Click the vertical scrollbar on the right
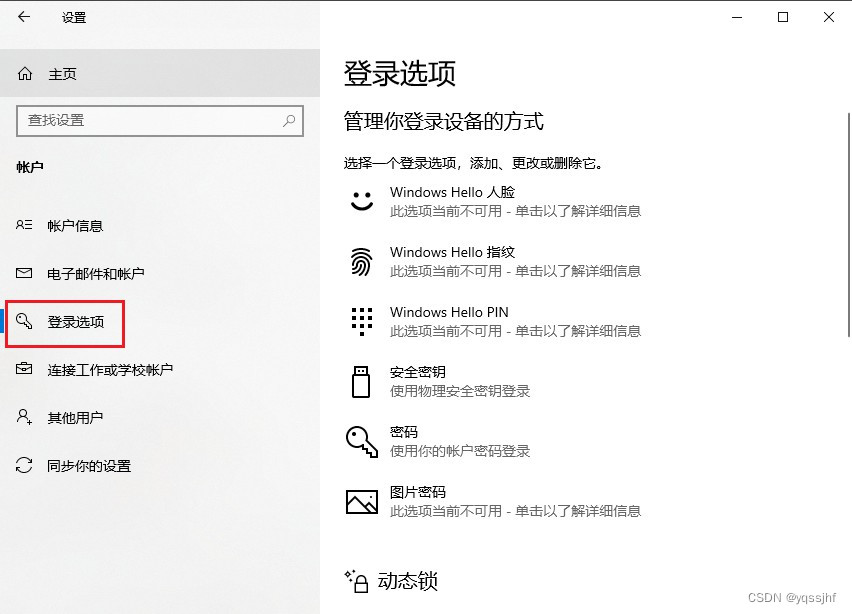Image resolution: width=852 pixels, height=614 pixels. pyautogui.click(x=848, y=224)
